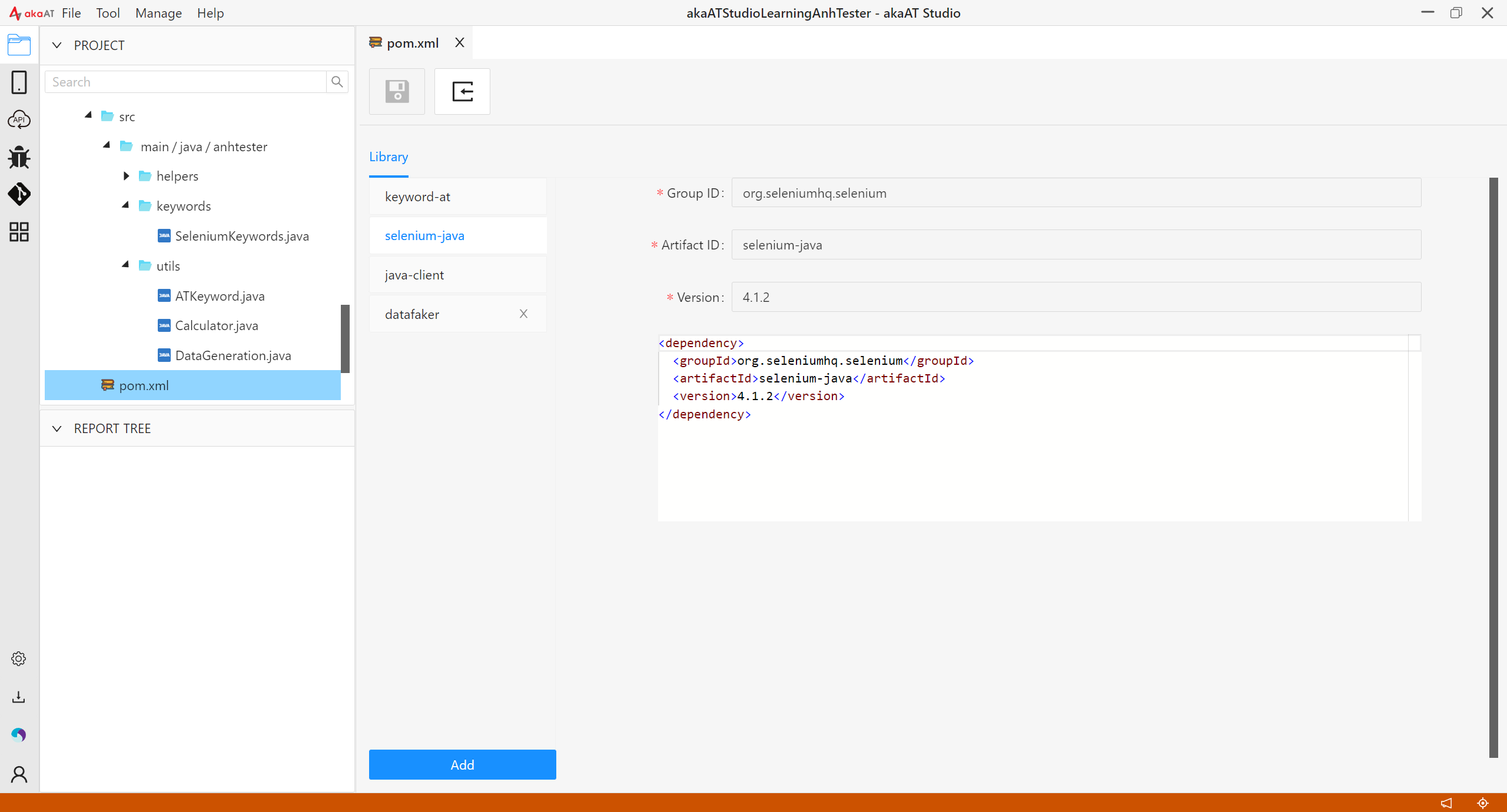Restore down the akaAT Studio window
1507x812 pixels.
point(1456,12)
